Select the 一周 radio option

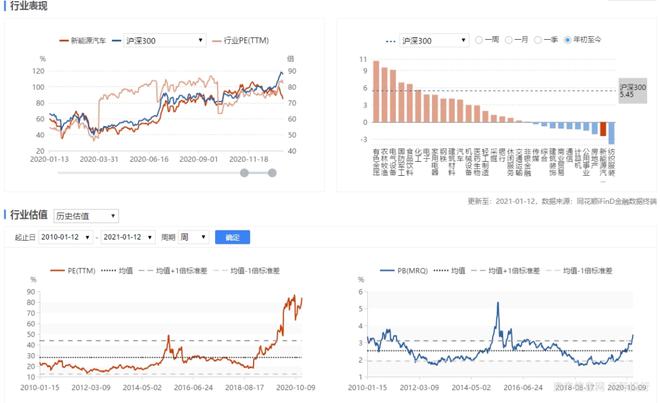[480, 40]
